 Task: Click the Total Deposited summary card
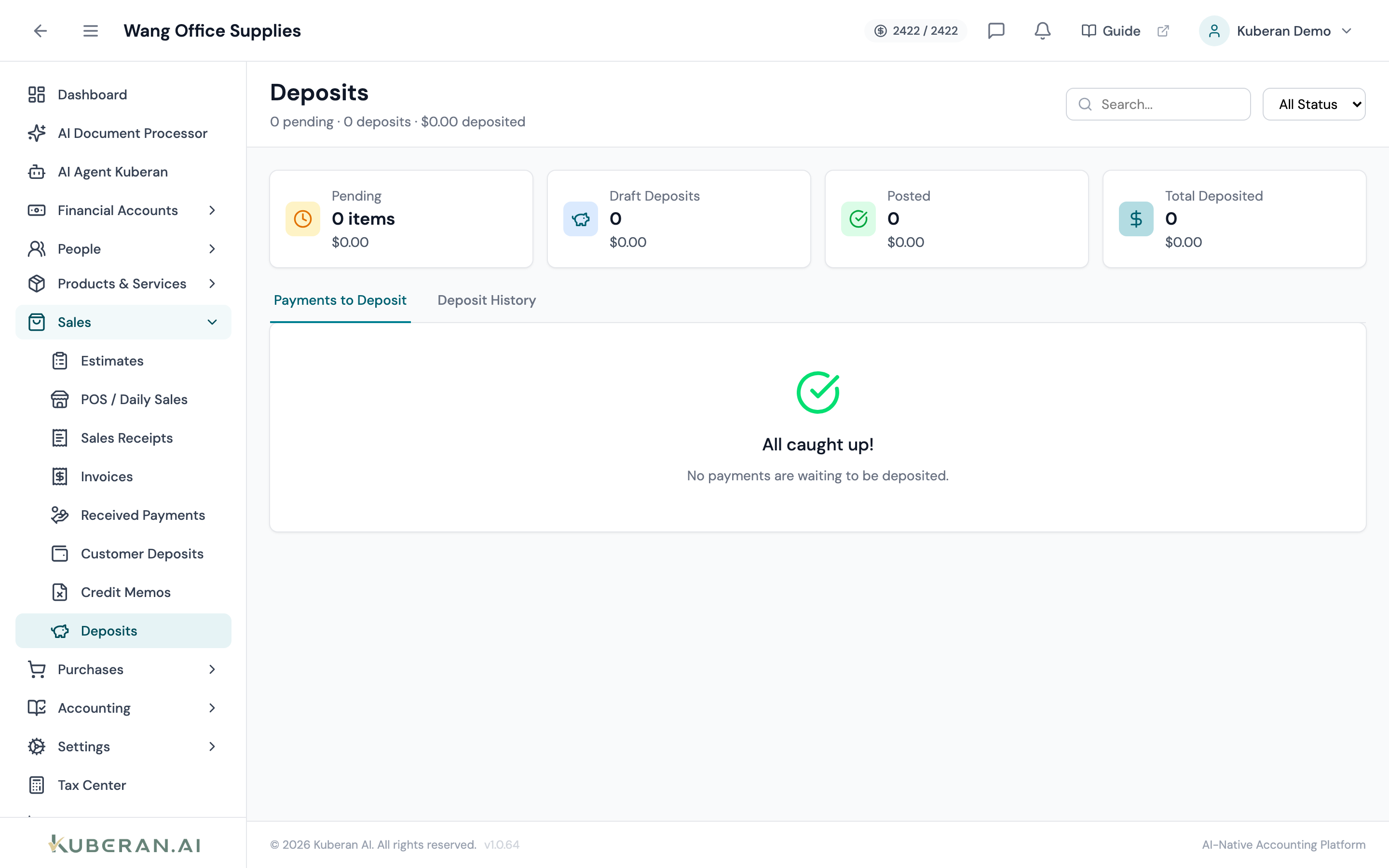coord(1235,219)
